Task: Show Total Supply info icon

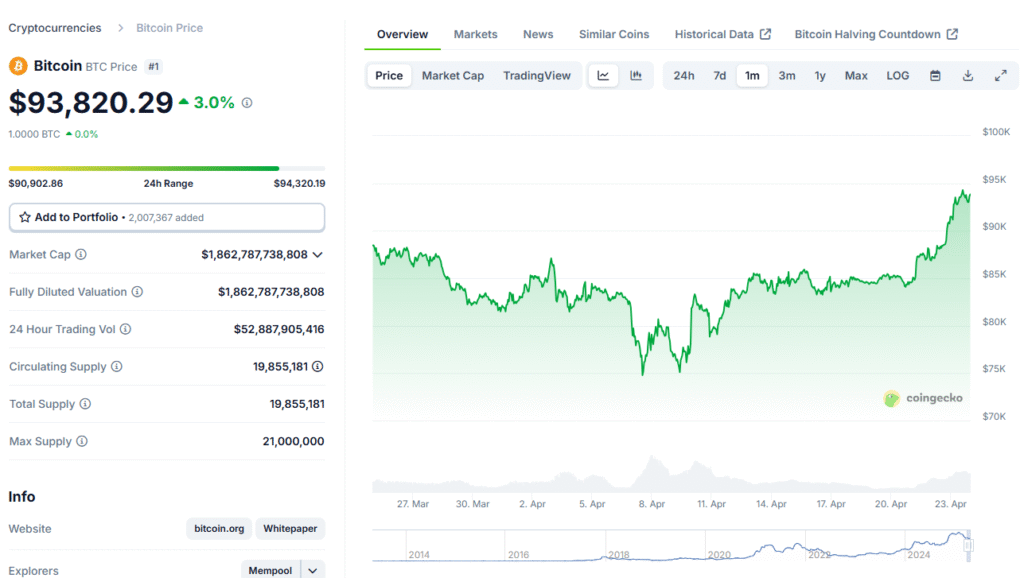Action: [85, 404]
